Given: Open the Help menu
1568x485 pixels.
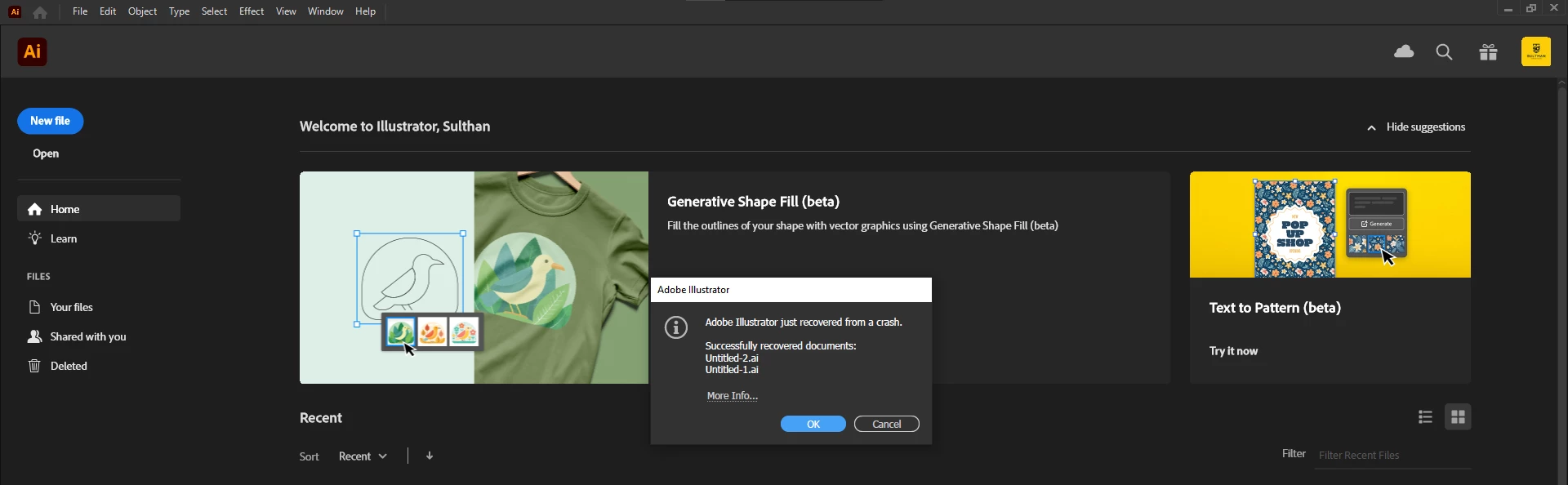Looking at the screenshot, I should pos(365,11).
